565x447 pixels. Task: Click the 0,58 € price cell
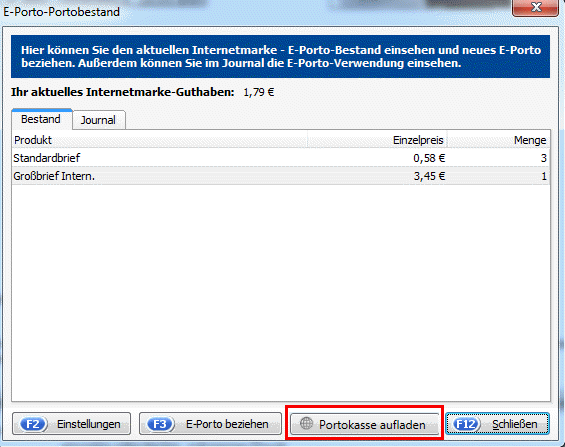pos(429,158)
